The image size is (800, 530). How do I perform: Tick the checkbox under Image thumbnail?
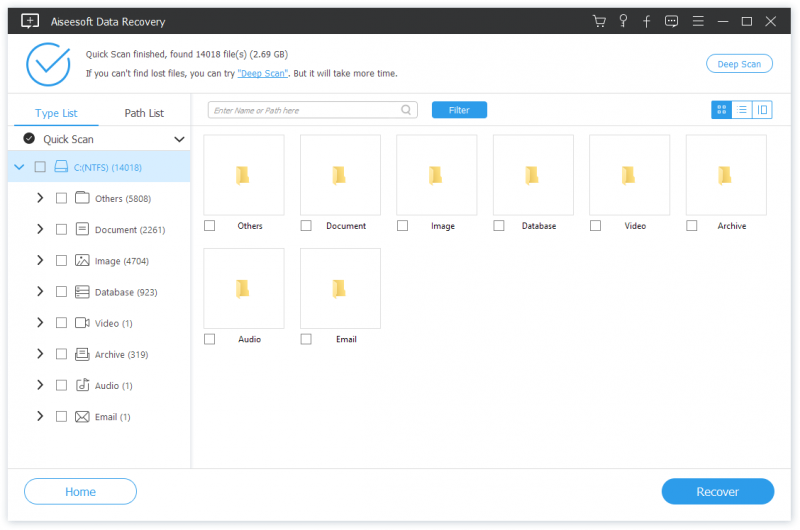point(403,225)
